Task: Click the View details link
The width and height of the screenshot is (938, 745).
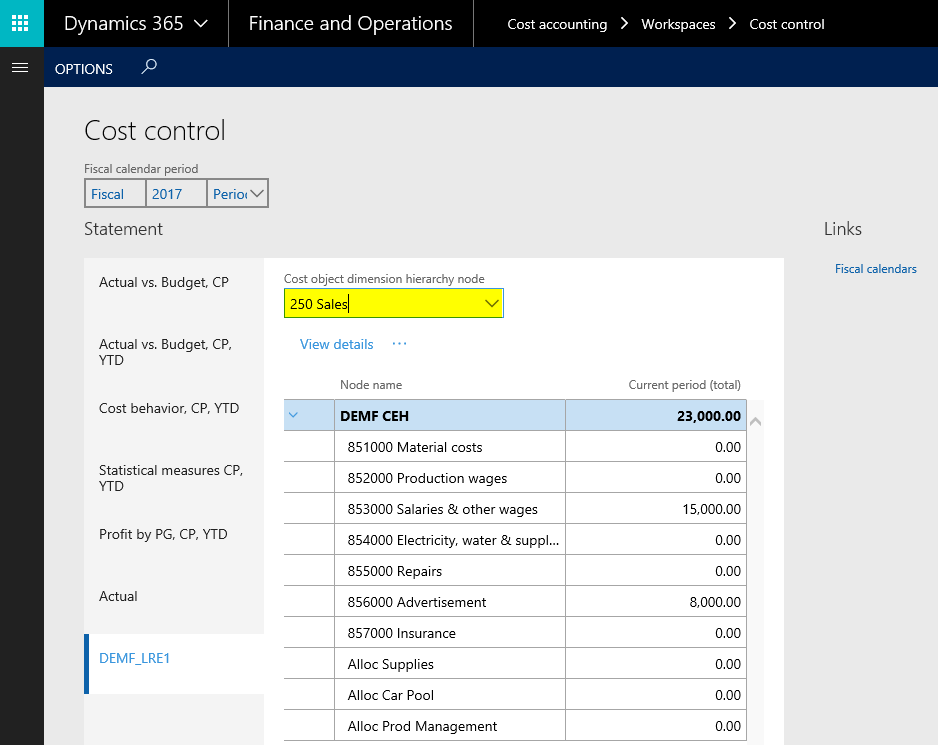Action: tap(336, 344)
